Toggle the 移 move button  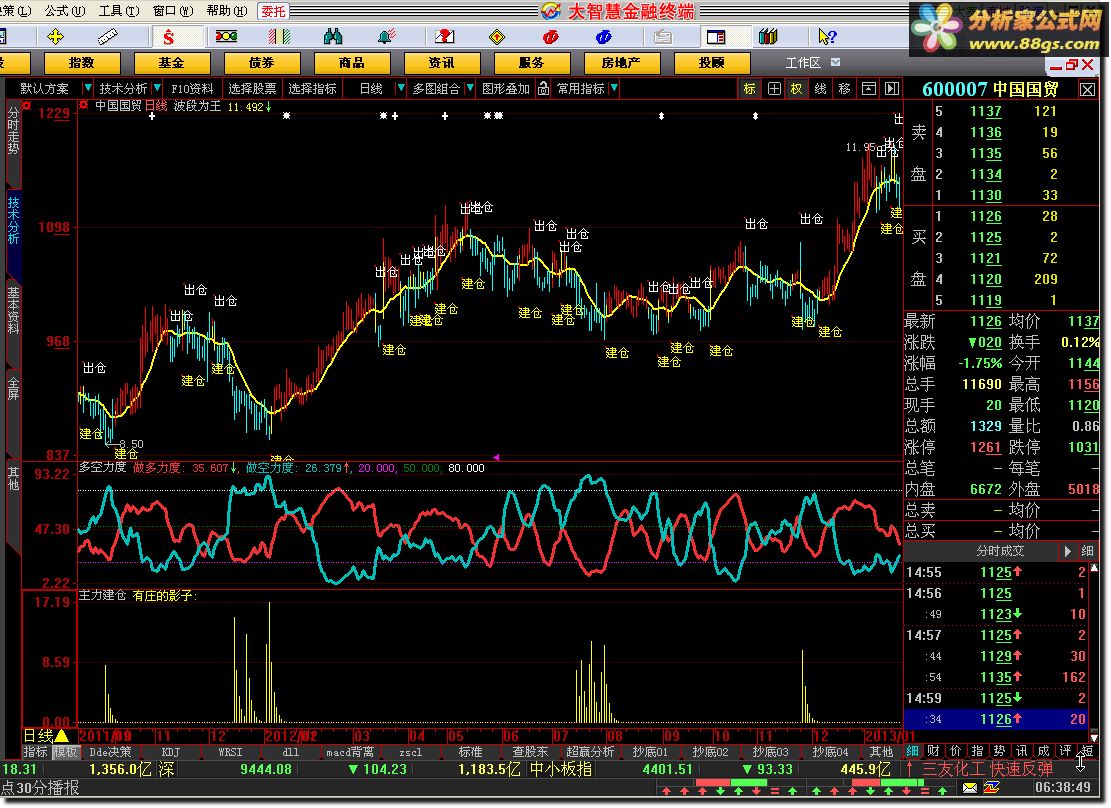pyautogui.click(x=845, y=89)
